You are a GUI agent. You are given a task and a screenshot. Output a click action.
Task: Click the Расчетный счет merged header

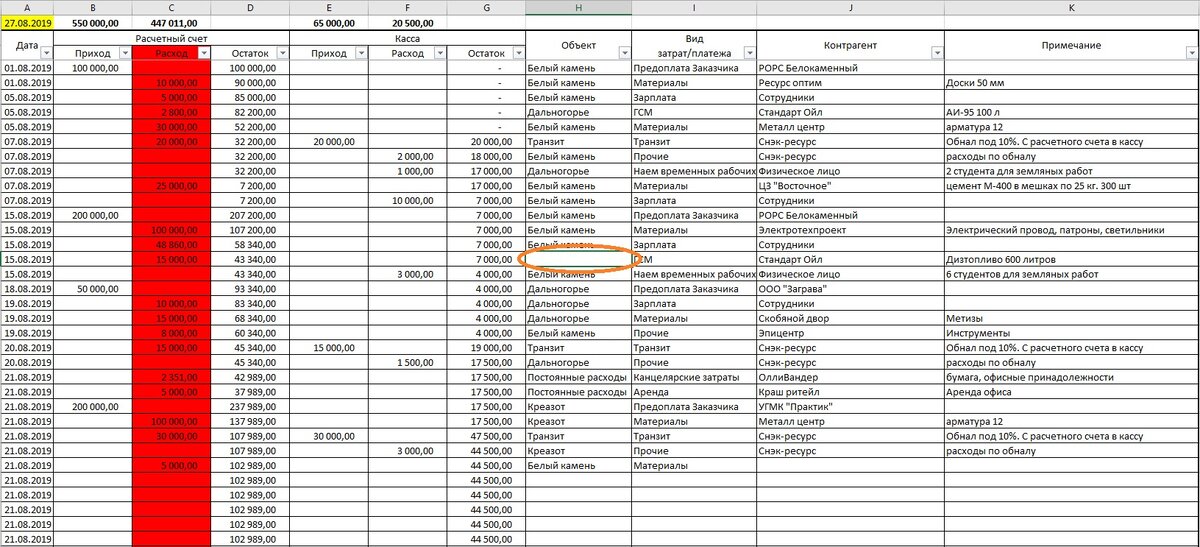(171, 37)
